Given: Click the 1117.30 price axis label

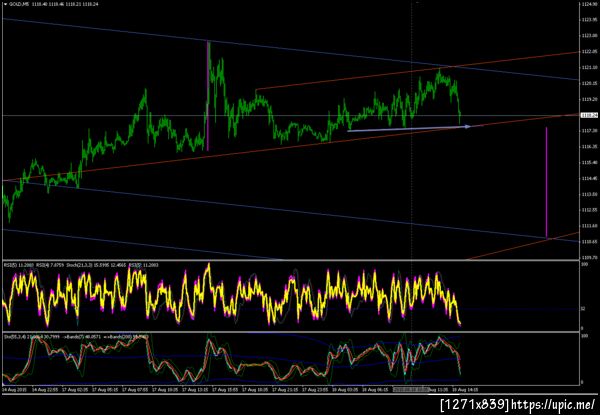Looking at the screenshot, I should click(590, 131).
